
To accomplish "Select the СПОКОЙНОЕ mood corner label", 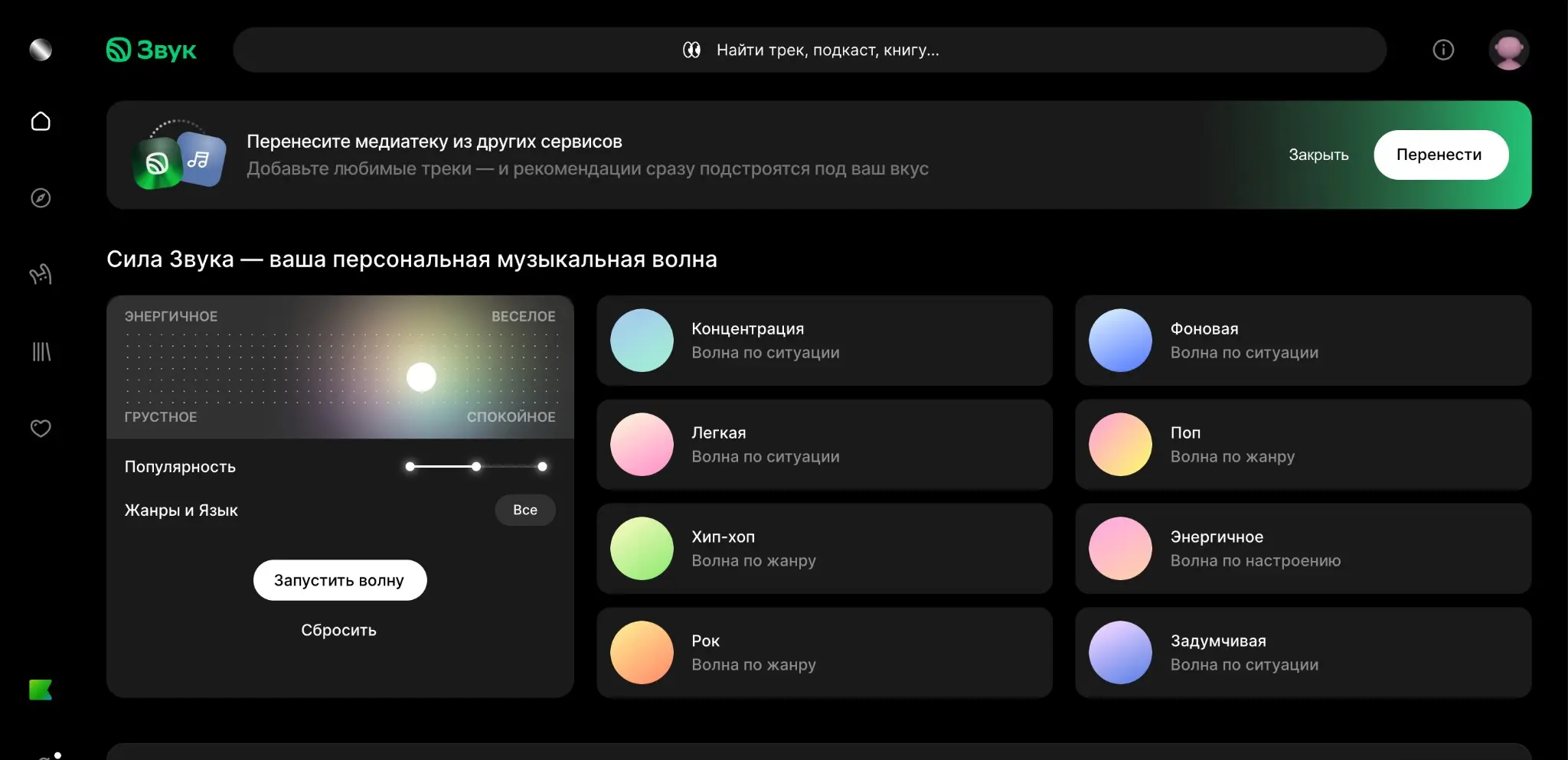I will click(511, 417).
